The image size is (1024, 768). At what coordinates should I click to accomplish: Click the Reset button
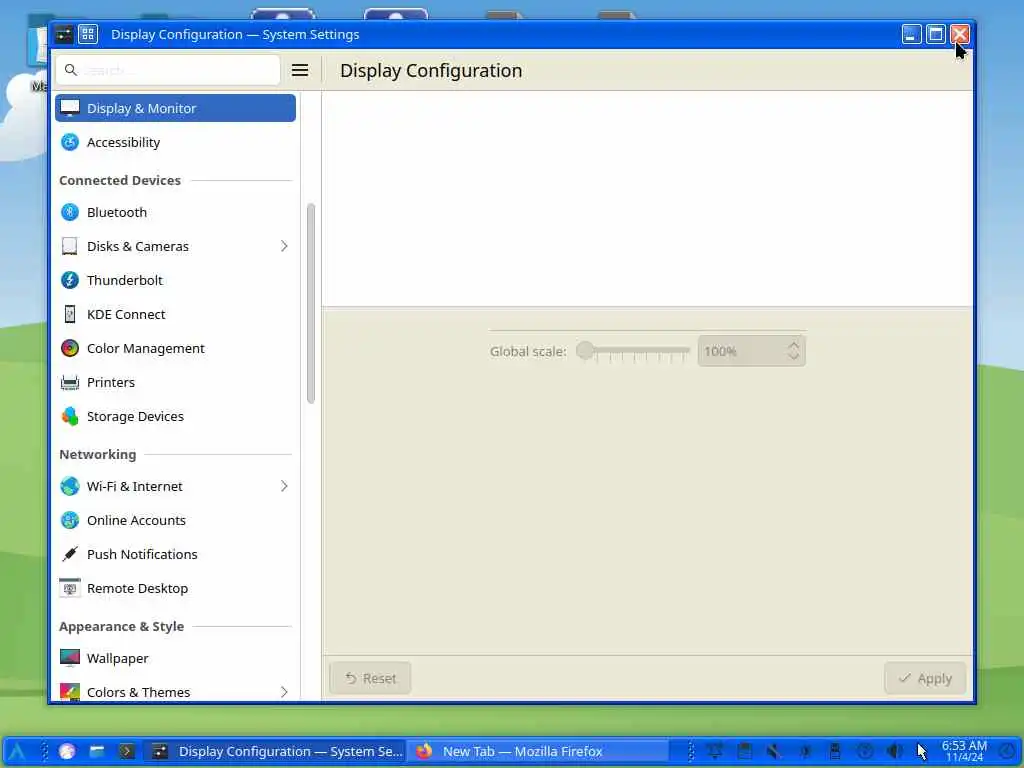370,679
